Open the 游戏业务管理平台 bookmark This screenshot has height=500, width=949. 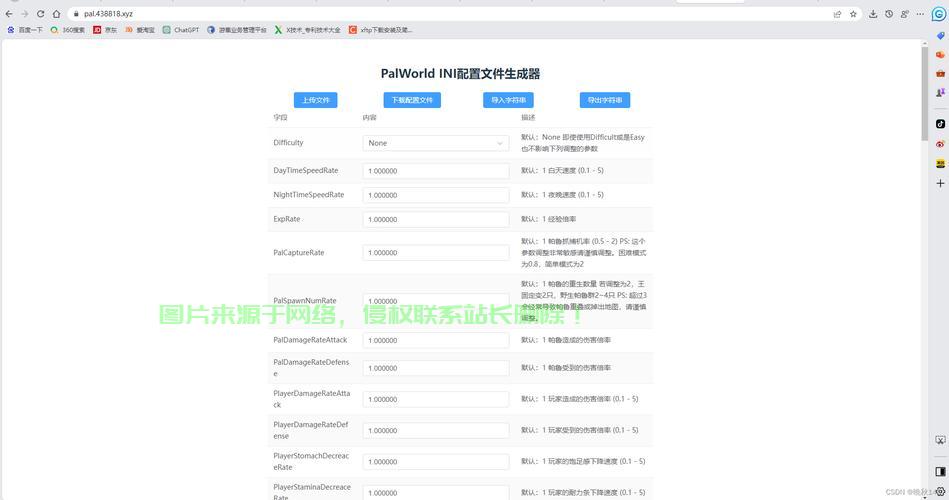coord(237,30)
